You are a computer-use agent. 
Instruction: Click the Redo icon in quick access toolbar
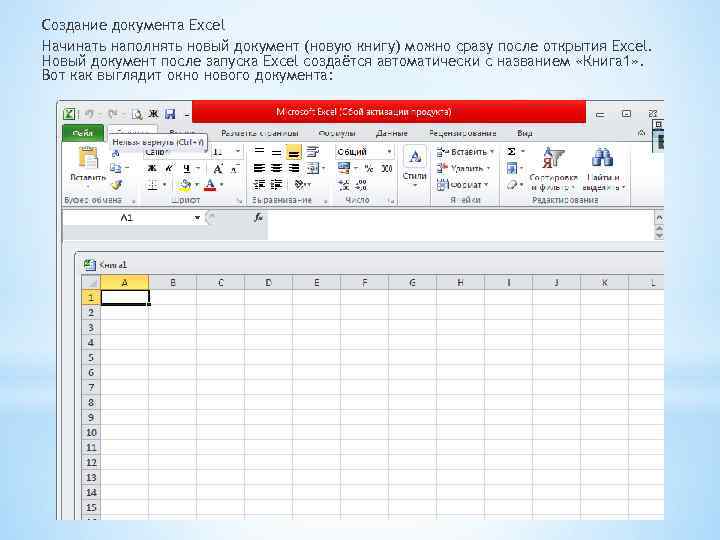(112, 114)
